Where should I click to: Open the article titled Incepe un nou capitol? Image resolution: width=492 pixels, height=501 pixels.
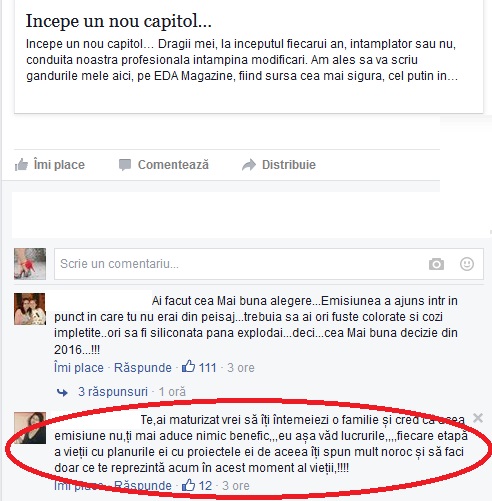tap(119, 21)
